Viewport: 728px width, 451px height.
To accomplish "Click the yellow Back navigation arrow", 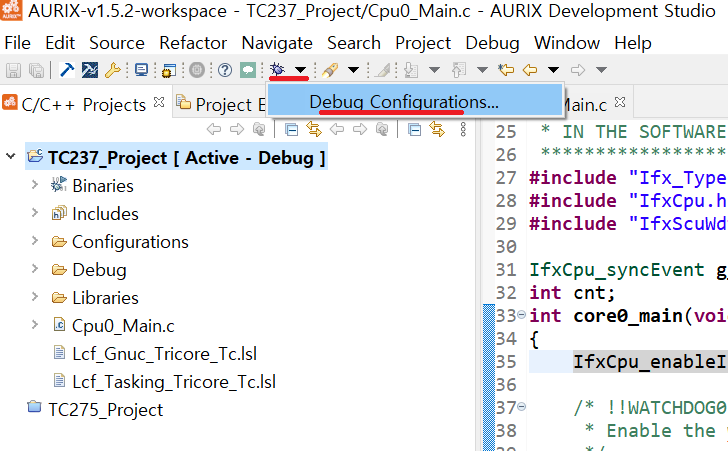I will coord(530,70).
